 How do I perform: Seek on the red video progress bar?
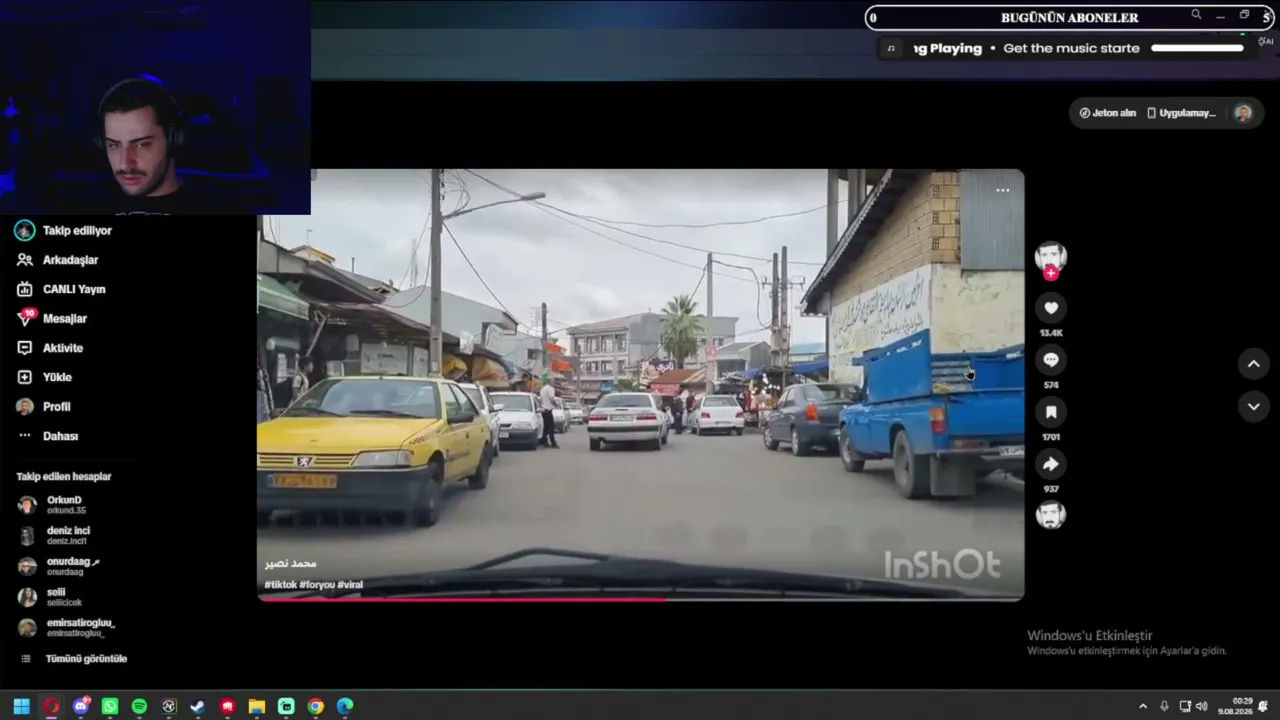coord(640,599)
